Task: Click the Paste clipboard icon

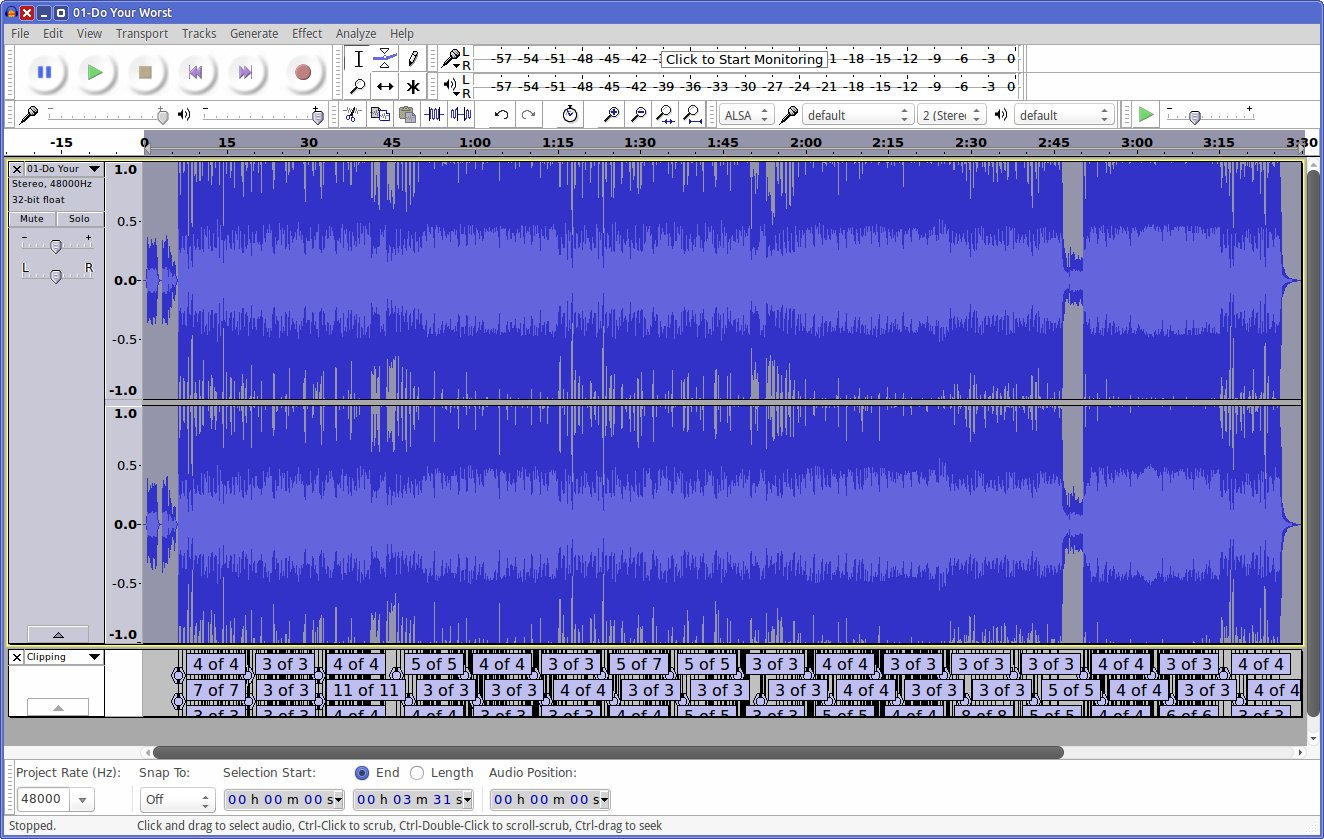Action: pyautogui.click(x=407, y=115)
